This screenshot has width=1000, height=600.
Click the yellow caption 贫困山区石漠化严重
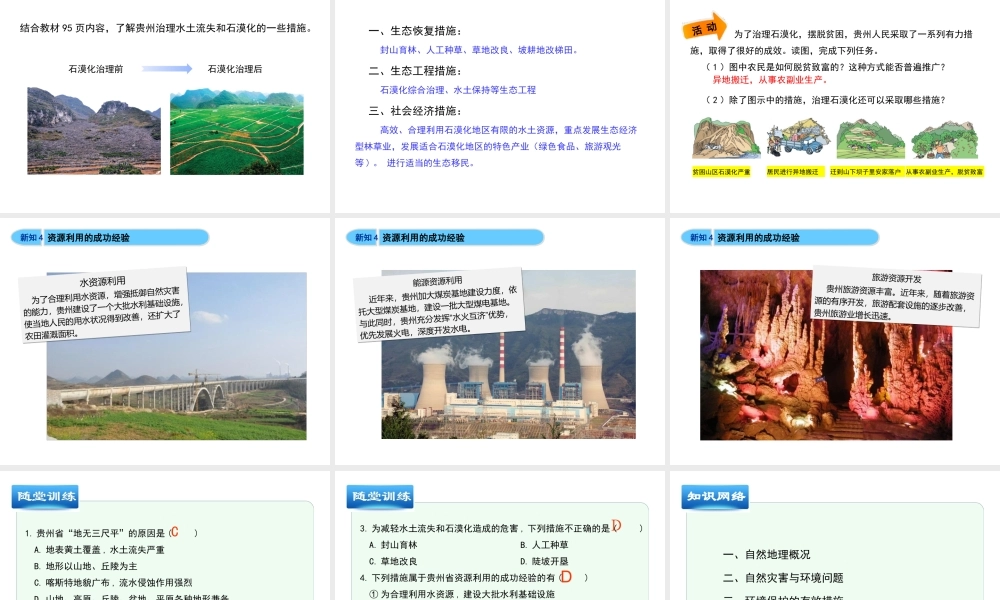pos(721,172)
